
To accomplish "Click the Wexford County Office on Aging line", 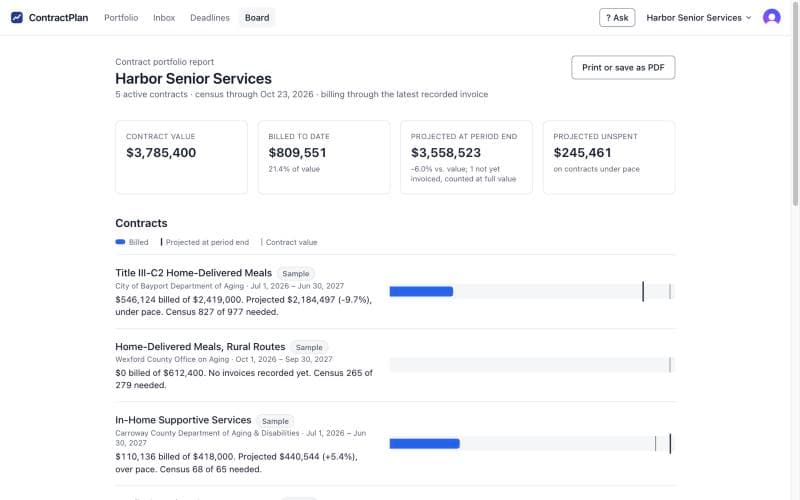I will [224, 359].
